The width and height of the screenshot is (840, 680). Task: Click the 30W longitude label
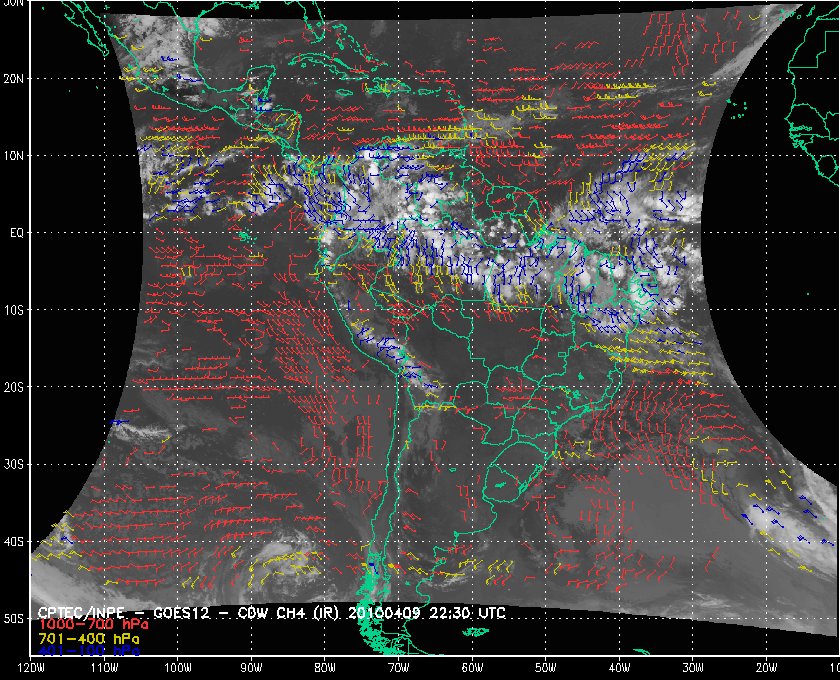point(692,668)
